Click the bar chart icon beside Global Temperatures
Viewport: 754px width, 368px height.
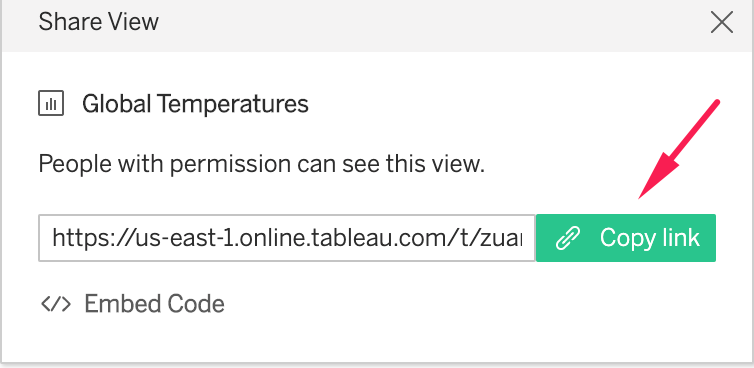click(x=51, y=104)
